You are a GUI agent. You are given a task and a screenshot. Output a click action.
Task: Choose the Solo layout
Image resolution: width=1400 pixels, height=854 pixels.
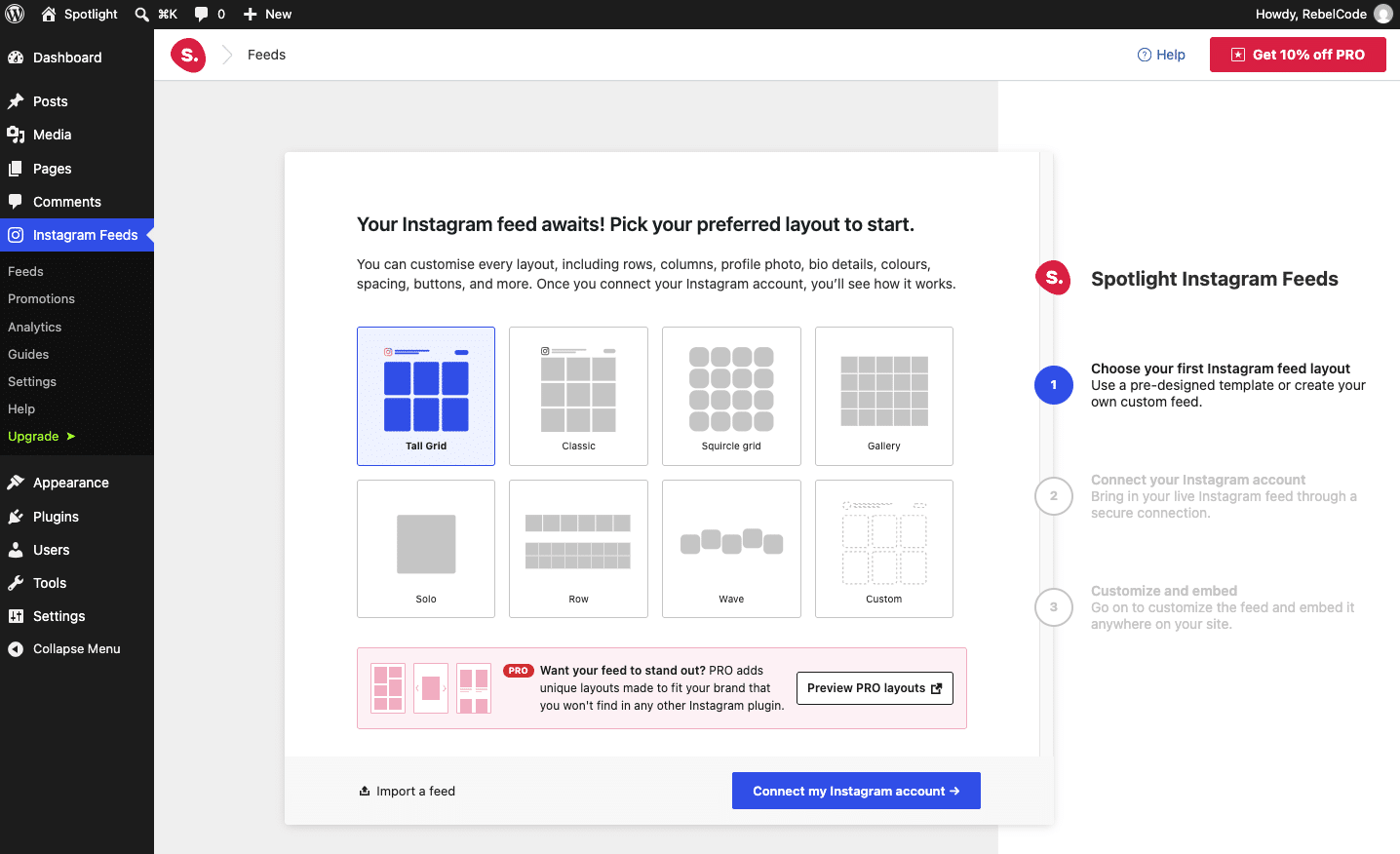(x=426, y=549)
